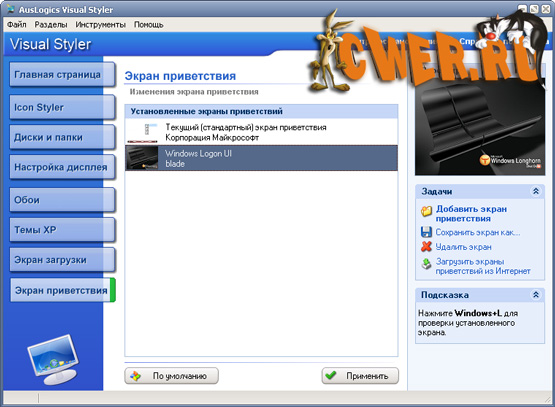Click the red X delete icon

point(427,246)
